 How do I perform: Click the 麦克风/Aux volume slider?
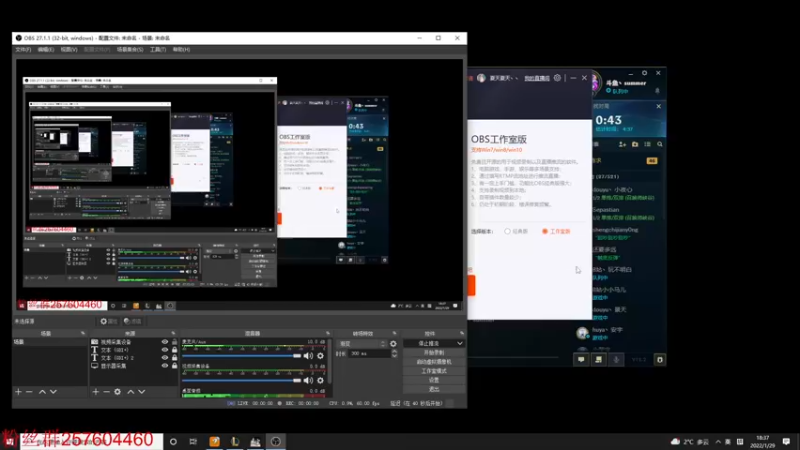241,356
